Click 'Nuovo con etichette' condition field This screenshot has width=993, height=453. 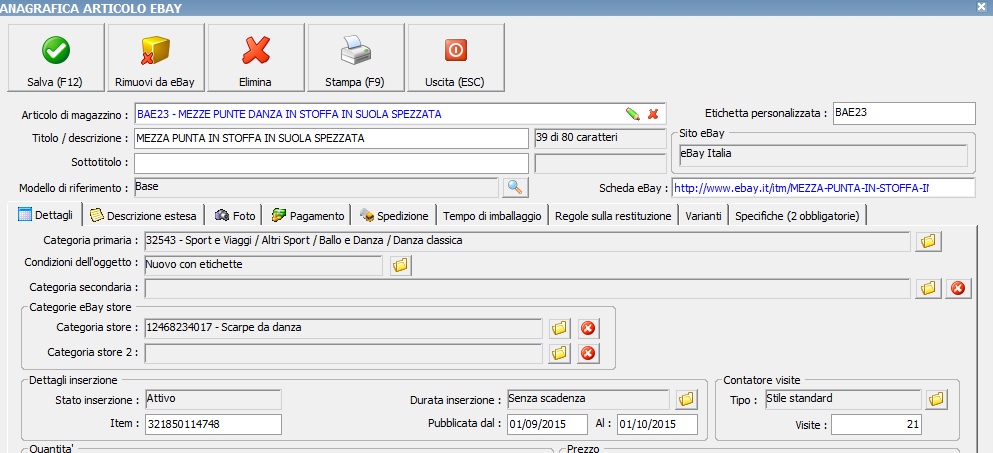click(263, 265)
